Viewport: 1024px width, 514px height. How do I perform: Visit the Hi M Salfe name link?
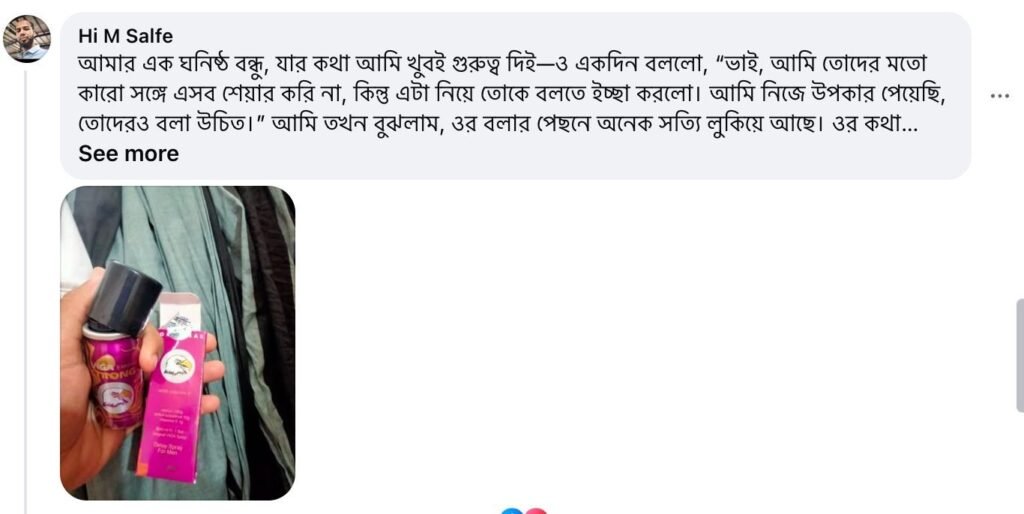click(x=125, y=36)
